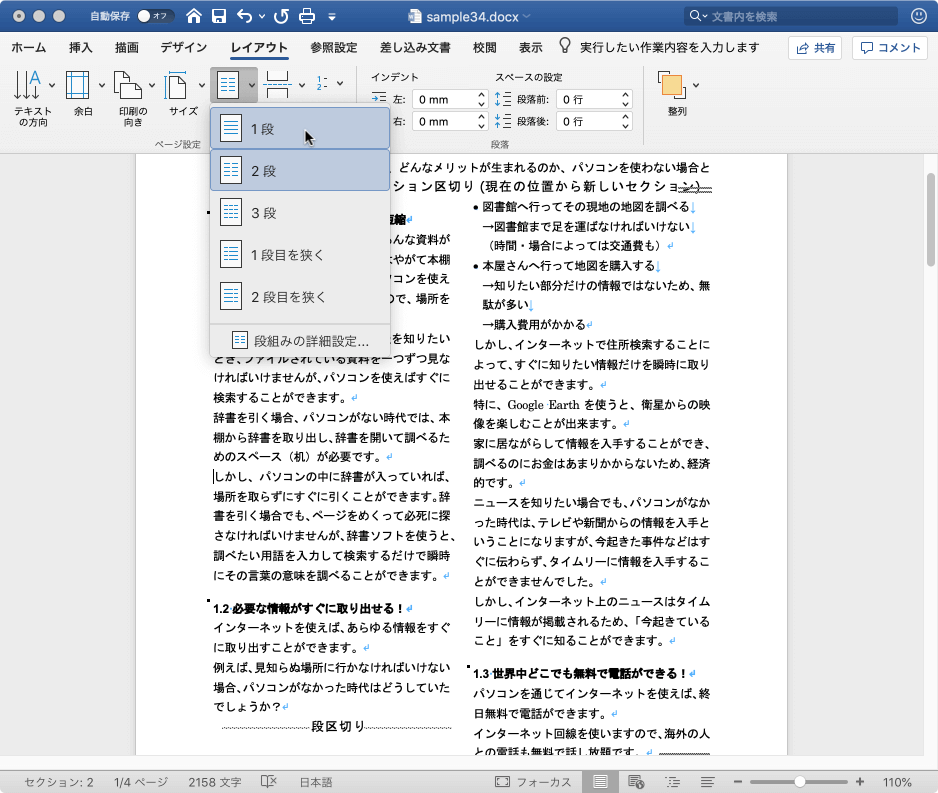
Task: Print the document via printer icon
Action: [307, 16]
